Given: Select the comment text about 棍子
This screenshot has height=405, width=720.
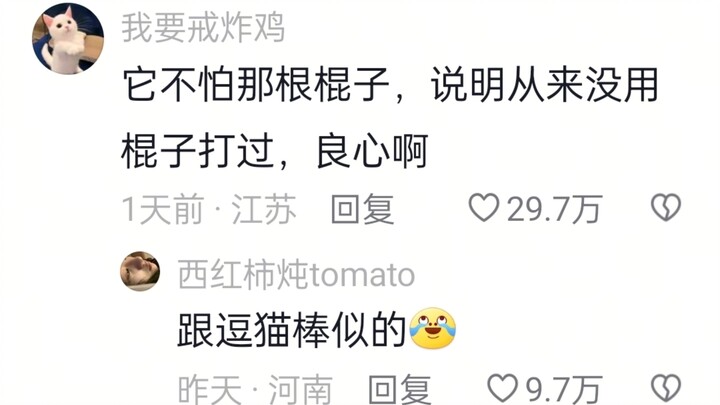Looking at the screenshot, I should tap(390, 118).
